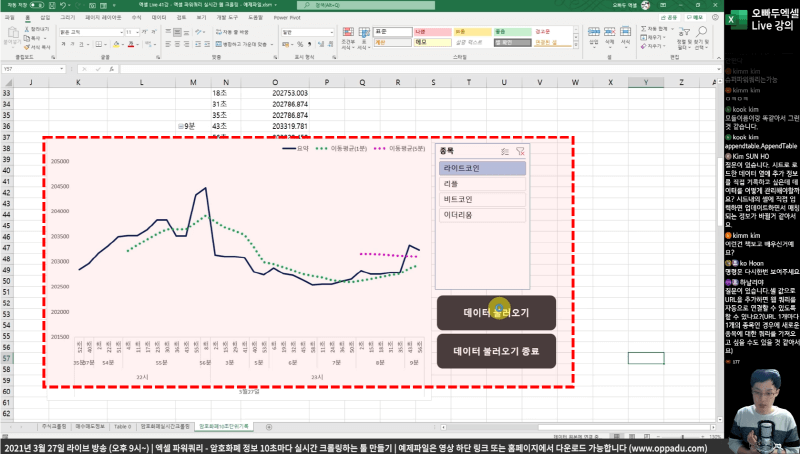Toggle multi-select in the 종목 slicer header
The image size is (800, 454).
coord(505,151)
